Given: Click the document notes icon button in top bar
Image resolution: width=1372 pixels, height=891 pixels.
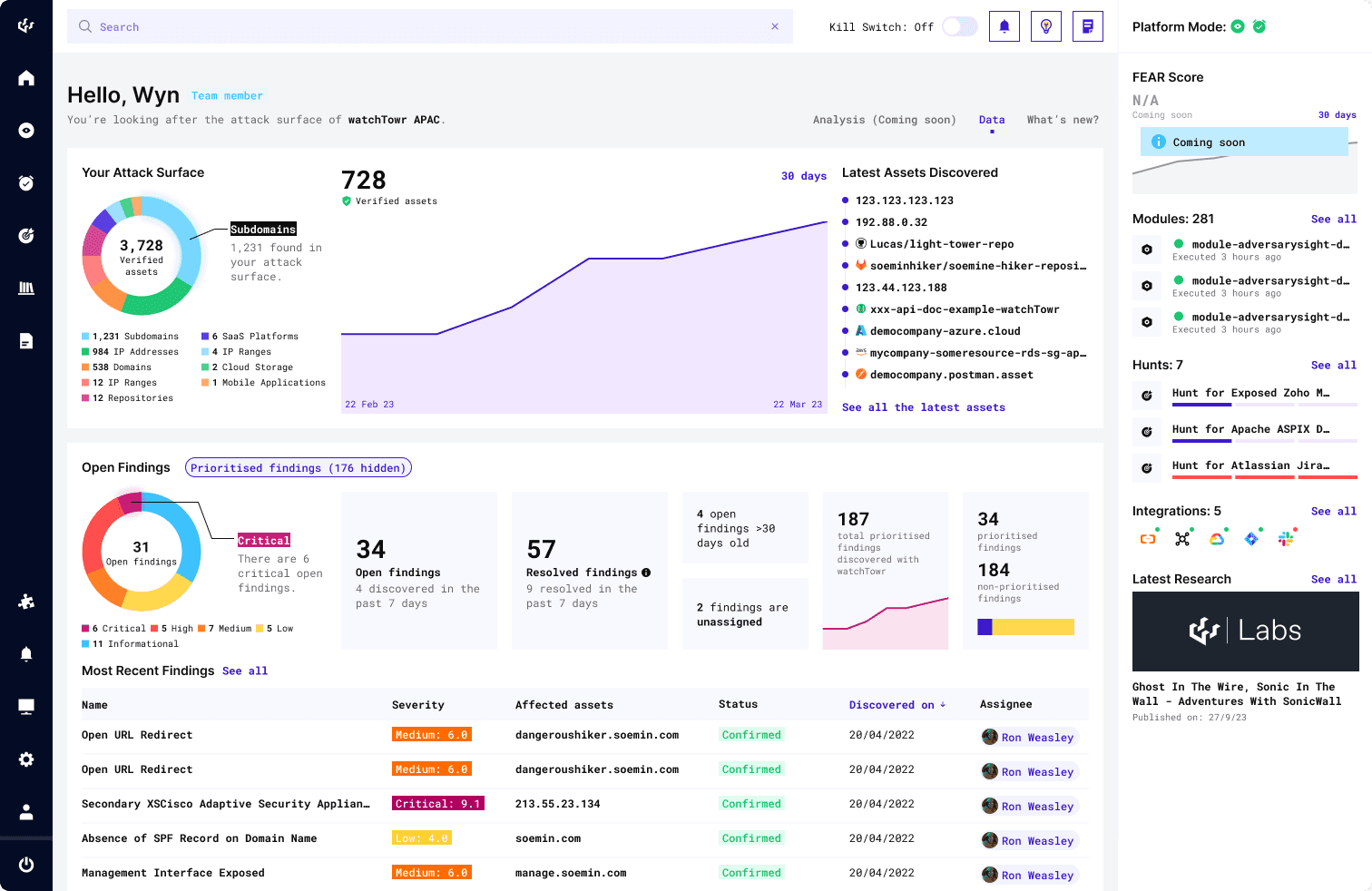Looking at the screenshot, I should coord(1088,26).
